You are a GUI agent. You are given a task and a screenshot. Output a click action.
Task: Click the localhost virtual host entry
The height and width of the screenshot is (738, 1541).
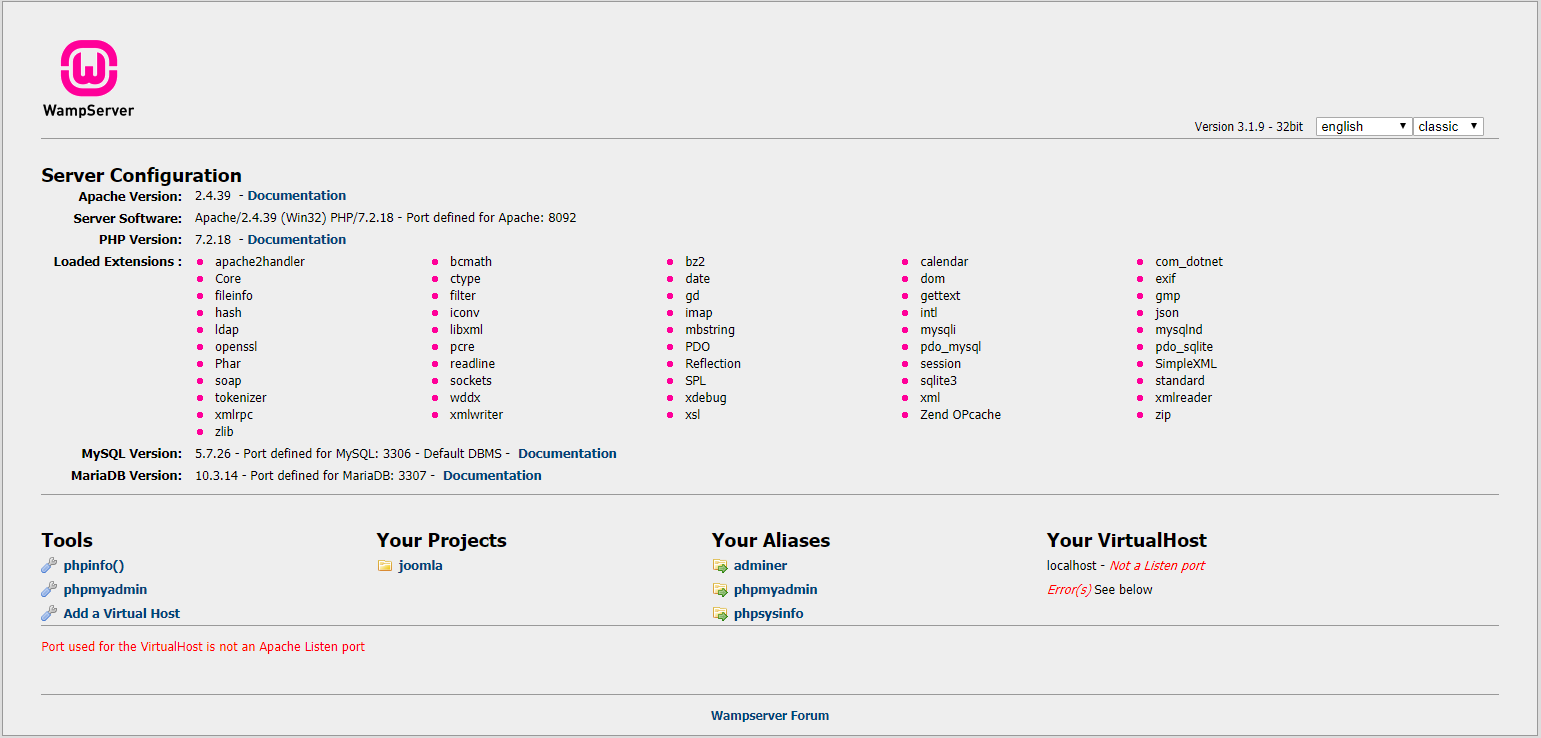[x=1071, y=566]
